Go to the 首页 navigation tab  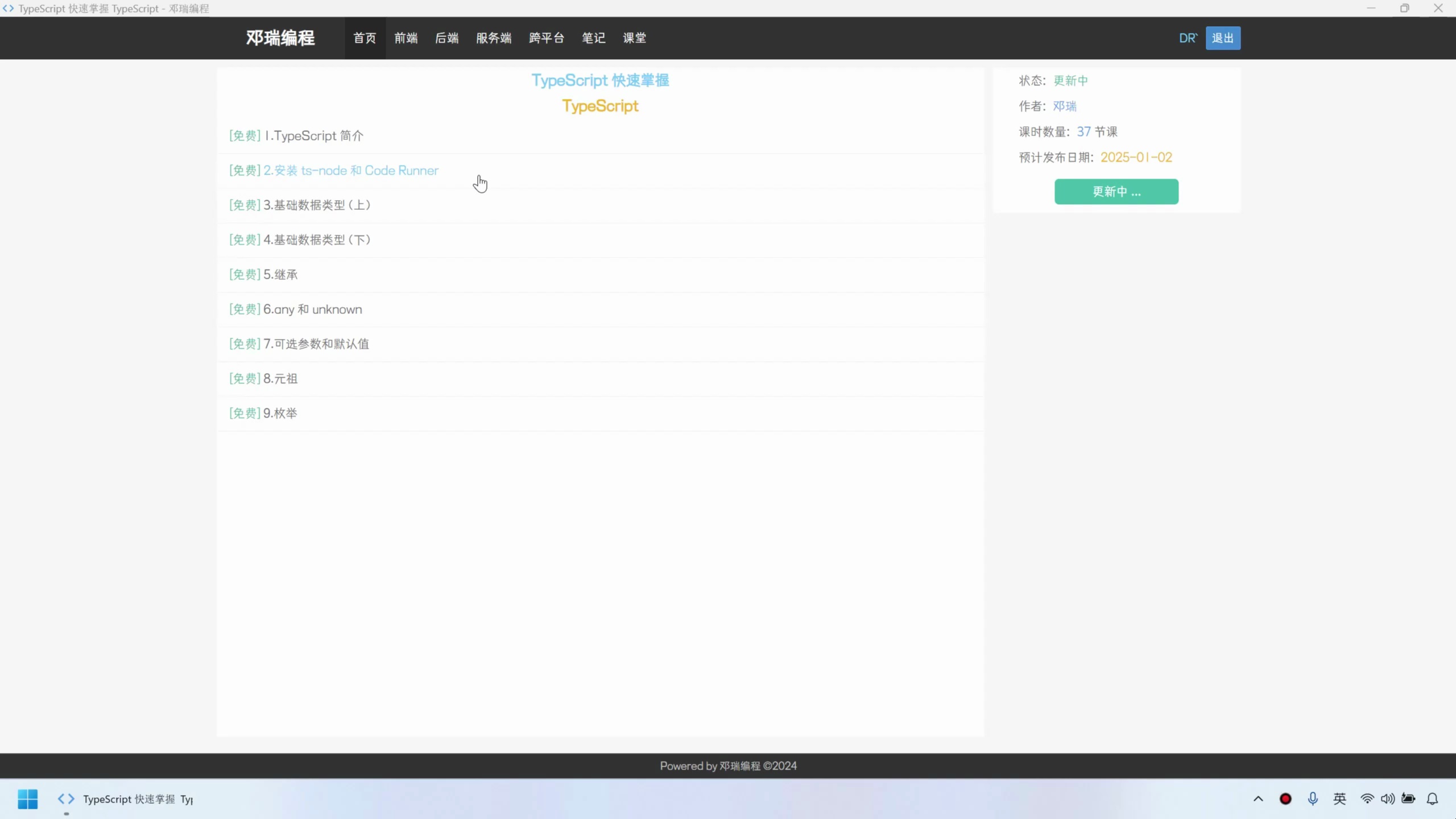365,38
